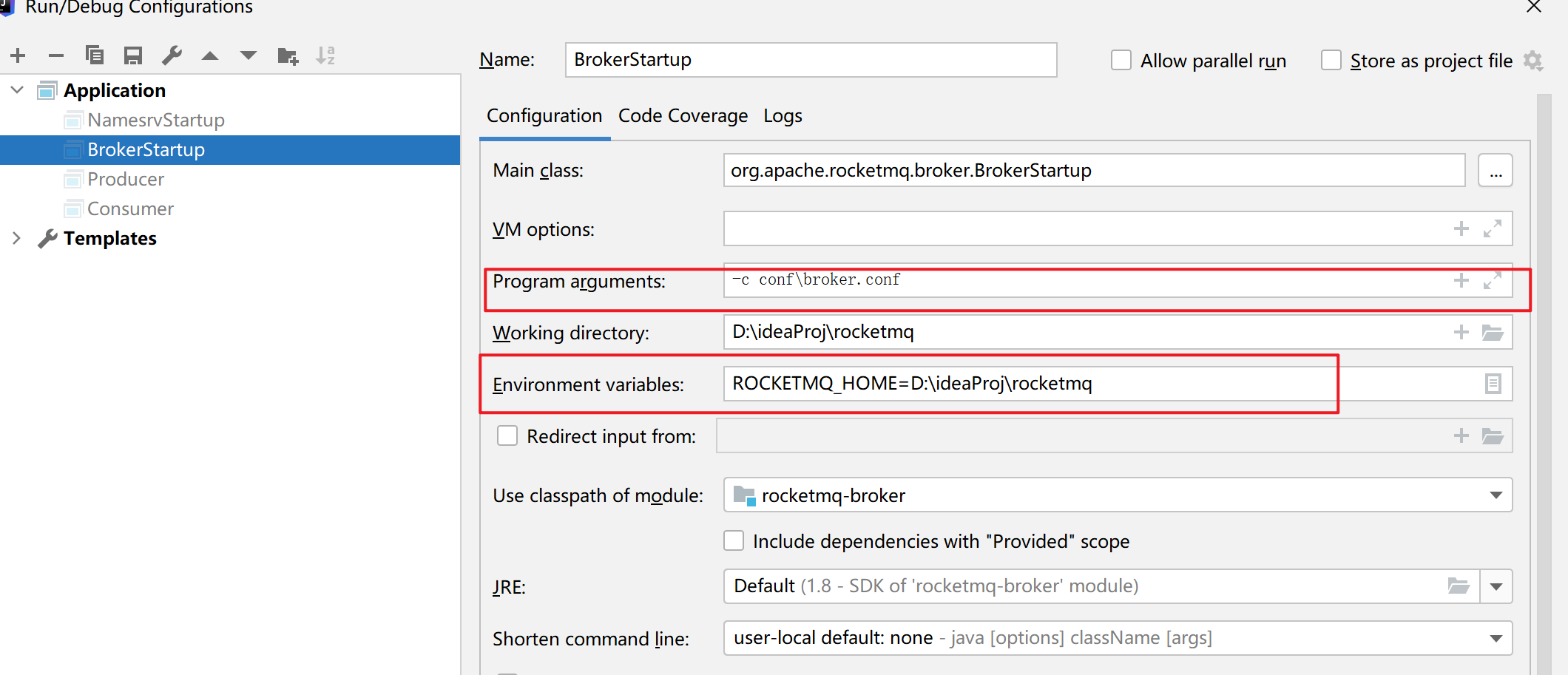The height and width of the screenshot is (675, 1568).
Task: Enable Include dependencies with Provided scope
Action: click(x=734, y=540)
